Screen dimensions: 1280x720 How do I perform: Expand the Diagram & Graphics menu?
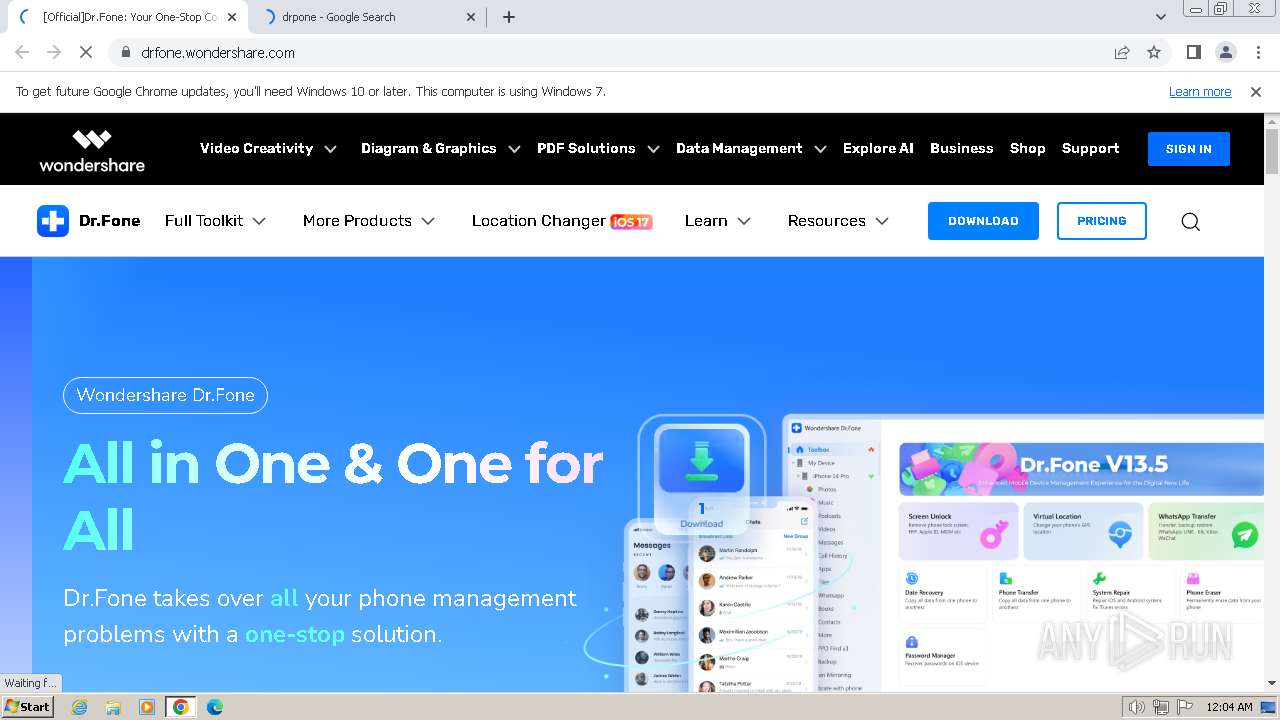pos(441,148)
